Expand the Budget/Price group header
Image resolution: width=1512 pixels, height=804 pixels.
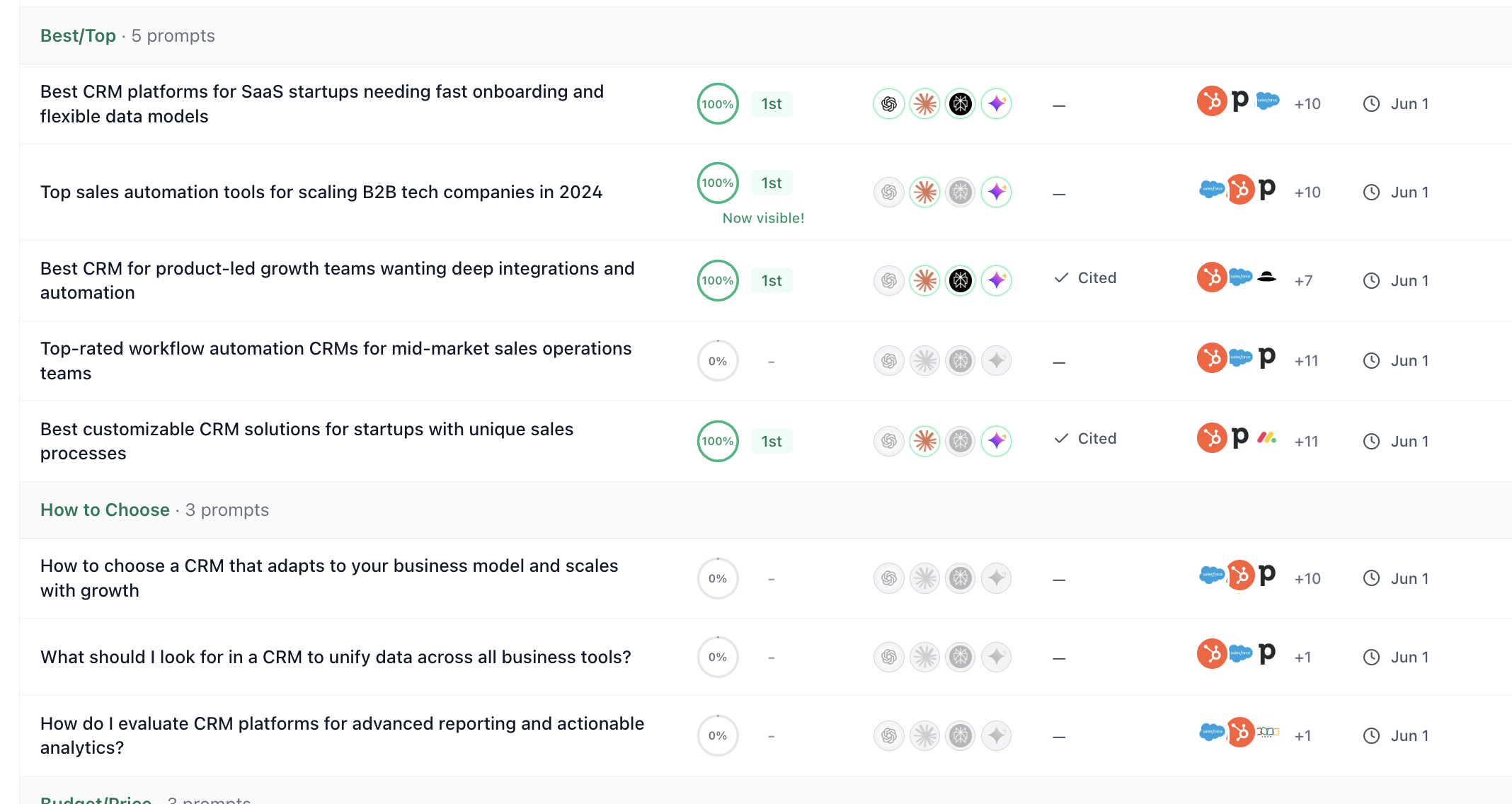96,800
